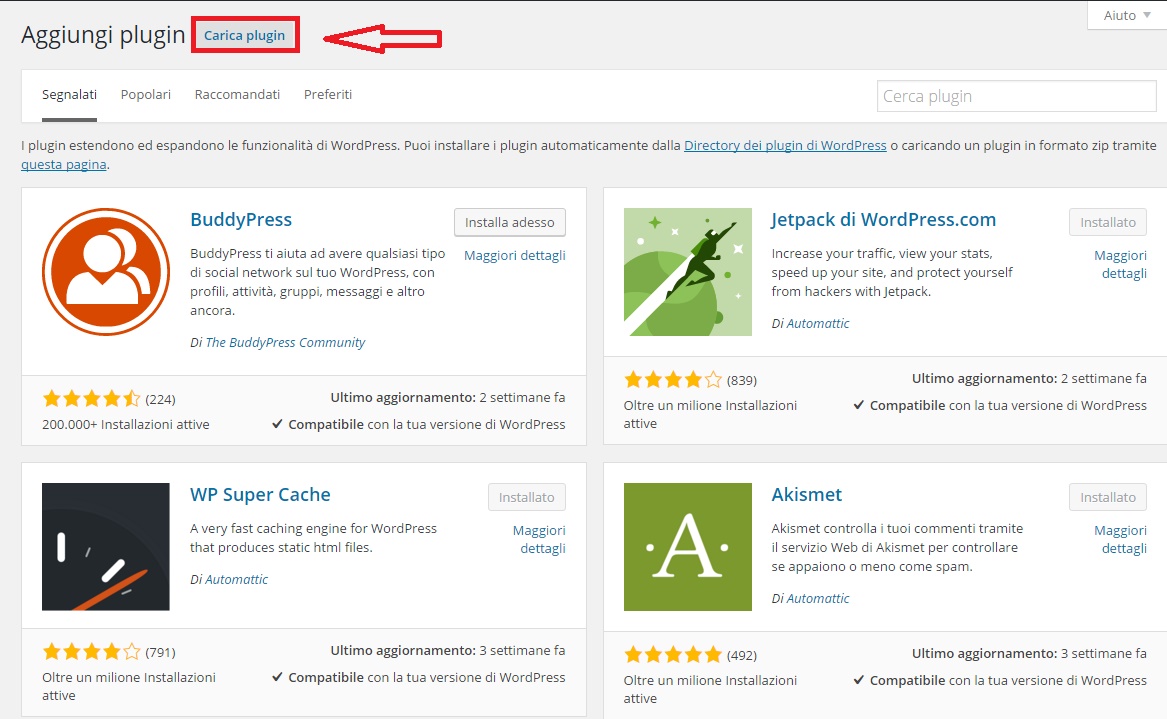Viewport: 1167px width, 719px height.
Task: Click the Installato button for Jetpack
Action: click(x=1108, y=222)
